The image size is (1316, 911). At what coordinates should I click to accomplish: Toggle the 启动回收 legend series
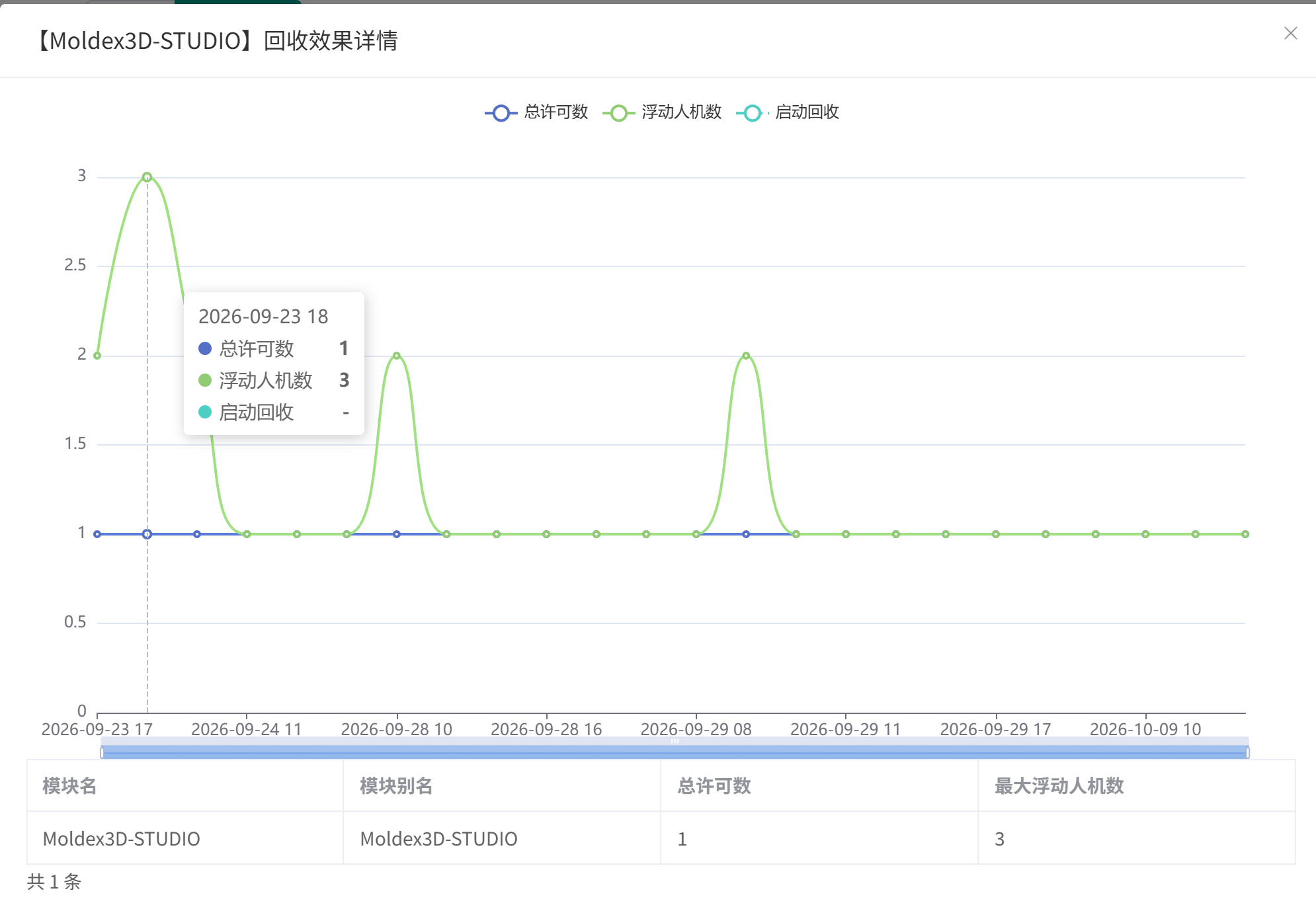point(788,112)
